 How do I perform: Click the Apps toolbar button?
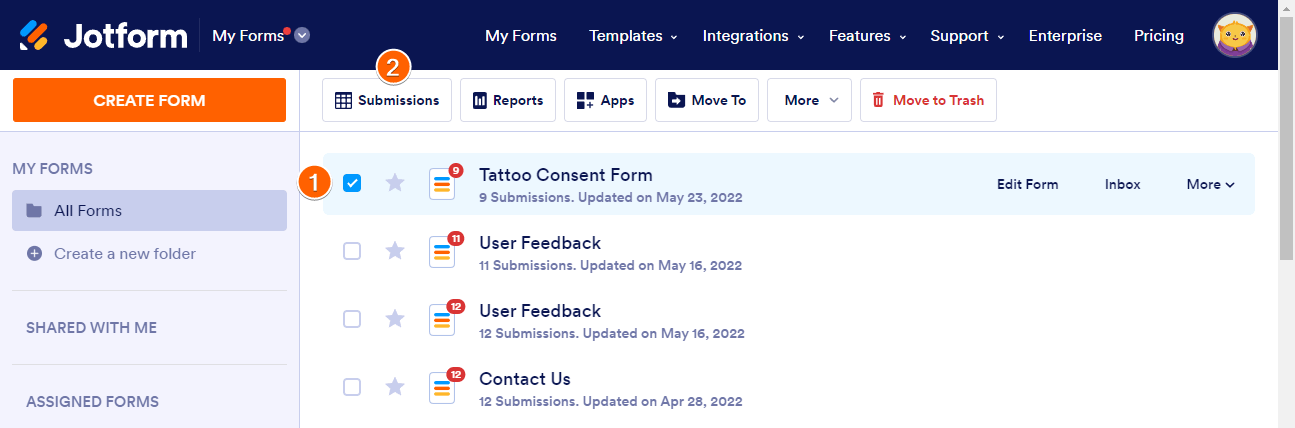(x=606, y=100)
